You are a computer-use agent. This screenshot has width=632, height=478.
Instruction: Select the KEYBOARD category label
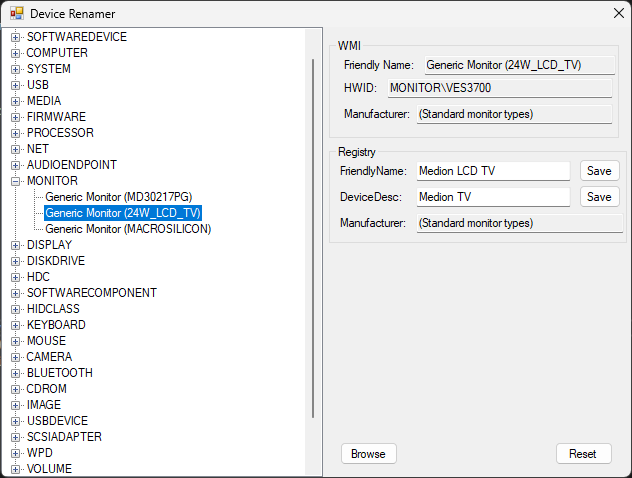point(56,325)
